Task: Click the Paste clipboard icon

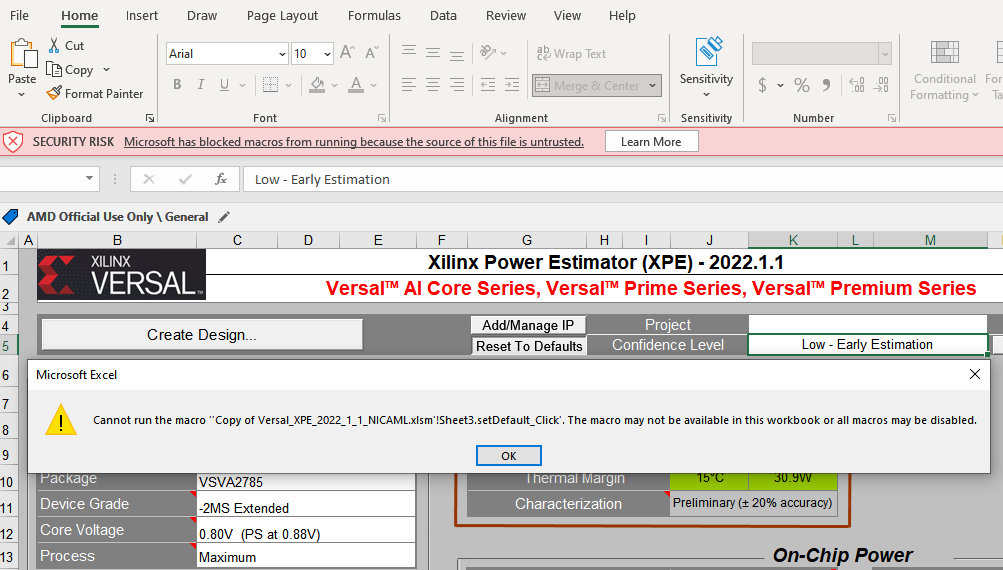Action: [22, 56]
